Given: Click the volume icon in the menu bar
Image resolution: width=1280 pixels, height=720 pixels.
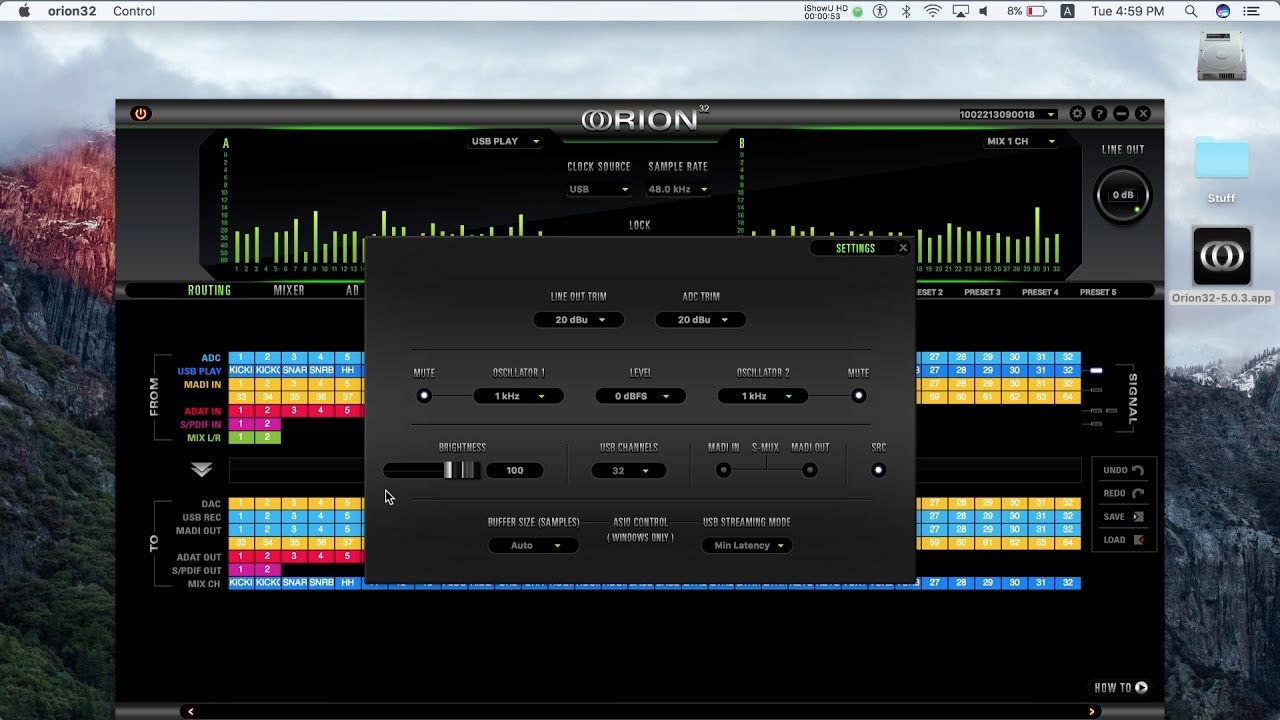Looking at the screenshot, I should (984, 11).
